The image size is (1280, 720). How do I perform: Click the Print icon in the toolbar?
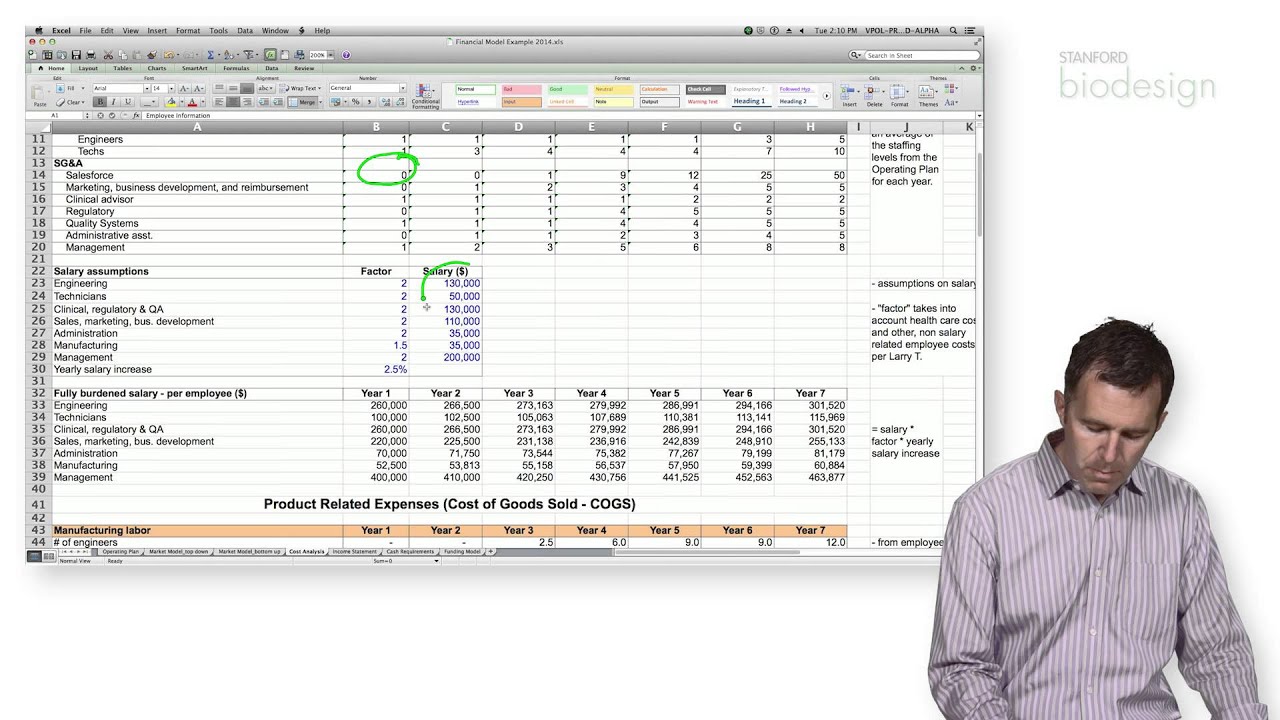tap(91, 55)
